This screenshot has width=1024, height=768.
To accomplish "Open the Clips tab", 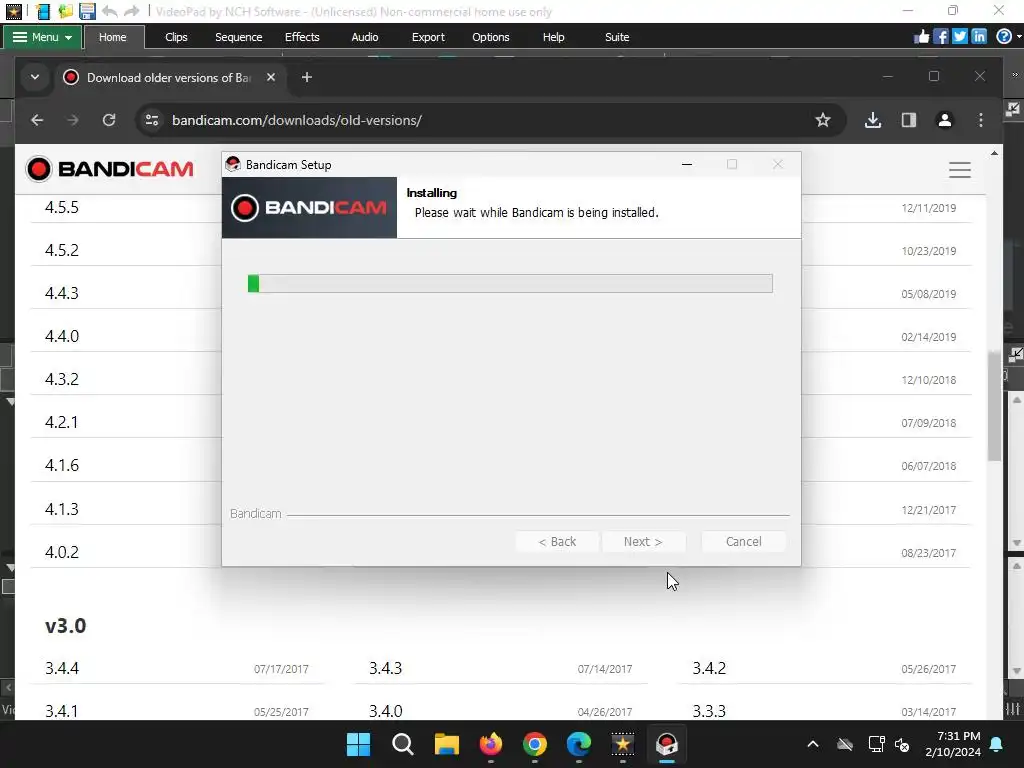I will [176, 37].
